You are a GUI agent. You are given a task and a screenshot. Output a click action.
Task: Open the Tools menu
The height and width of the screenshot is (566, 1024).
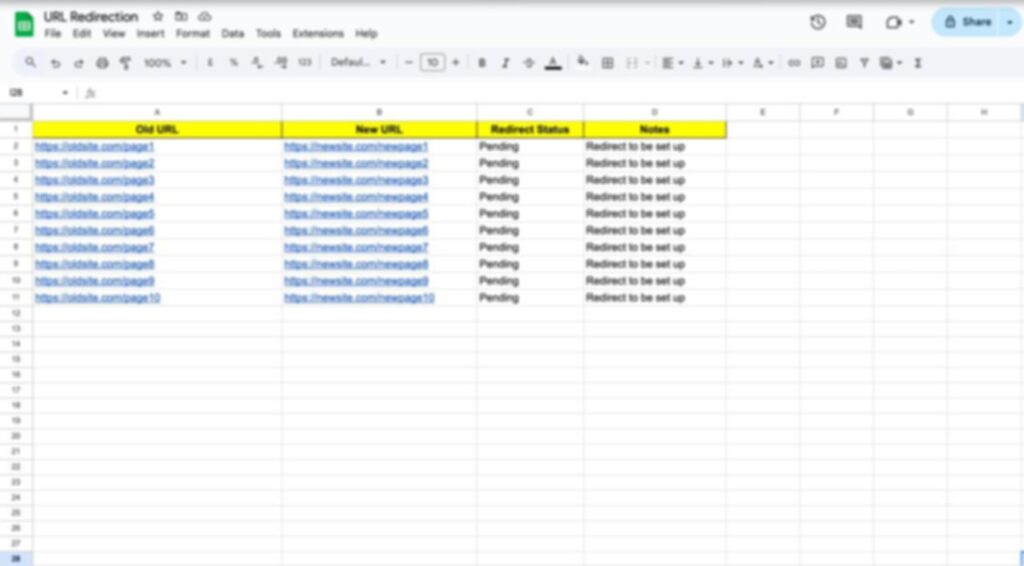point(268,33)
